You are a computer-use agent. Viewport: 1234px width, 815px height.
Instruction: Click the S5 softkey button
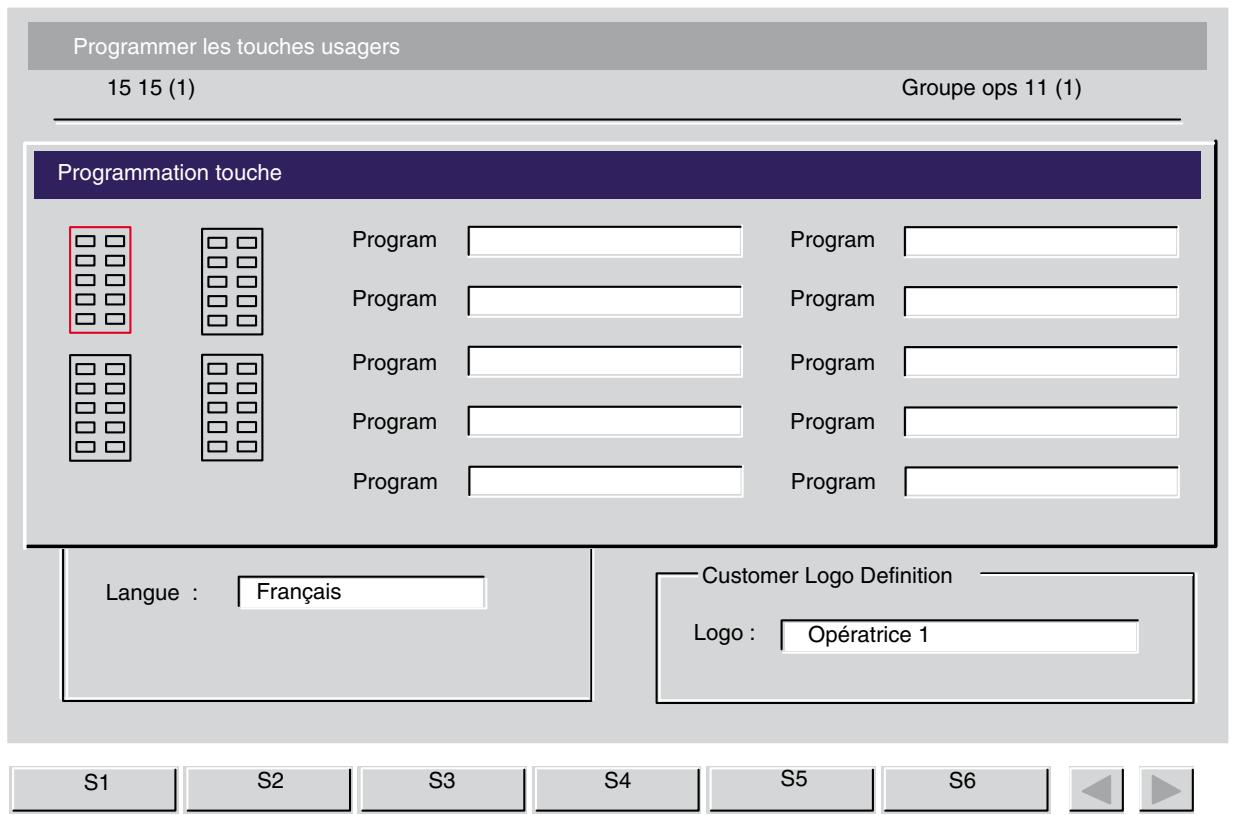[x=792, y=788]
